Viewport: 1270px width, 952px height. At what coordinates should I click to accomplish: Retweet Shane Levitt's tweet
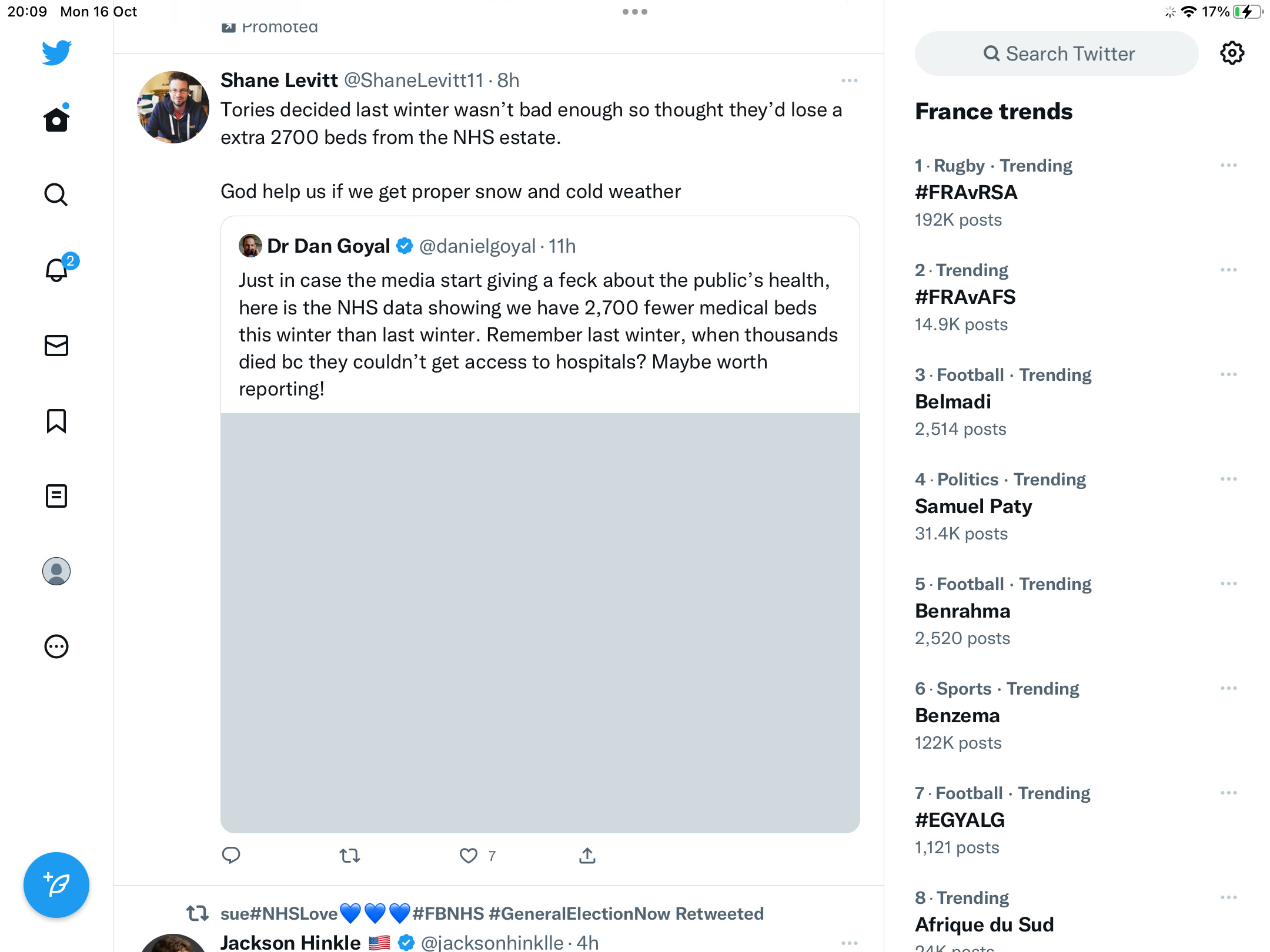(x=350, y=856)
